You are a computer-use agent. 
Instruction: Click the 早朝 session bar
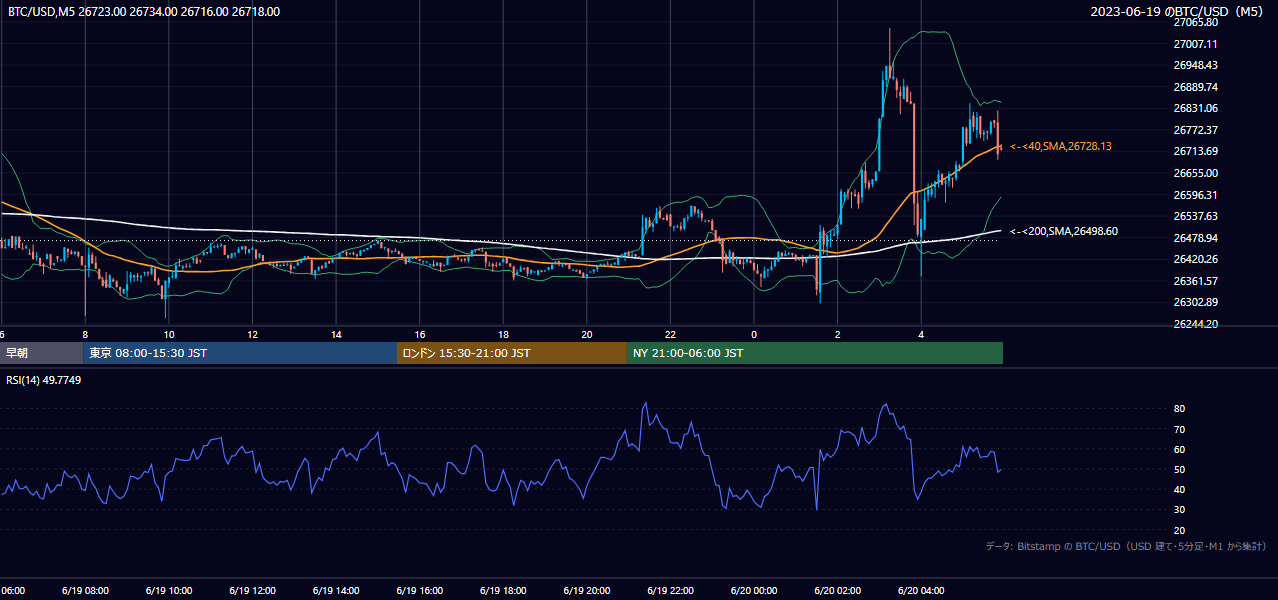click(41, 353)
